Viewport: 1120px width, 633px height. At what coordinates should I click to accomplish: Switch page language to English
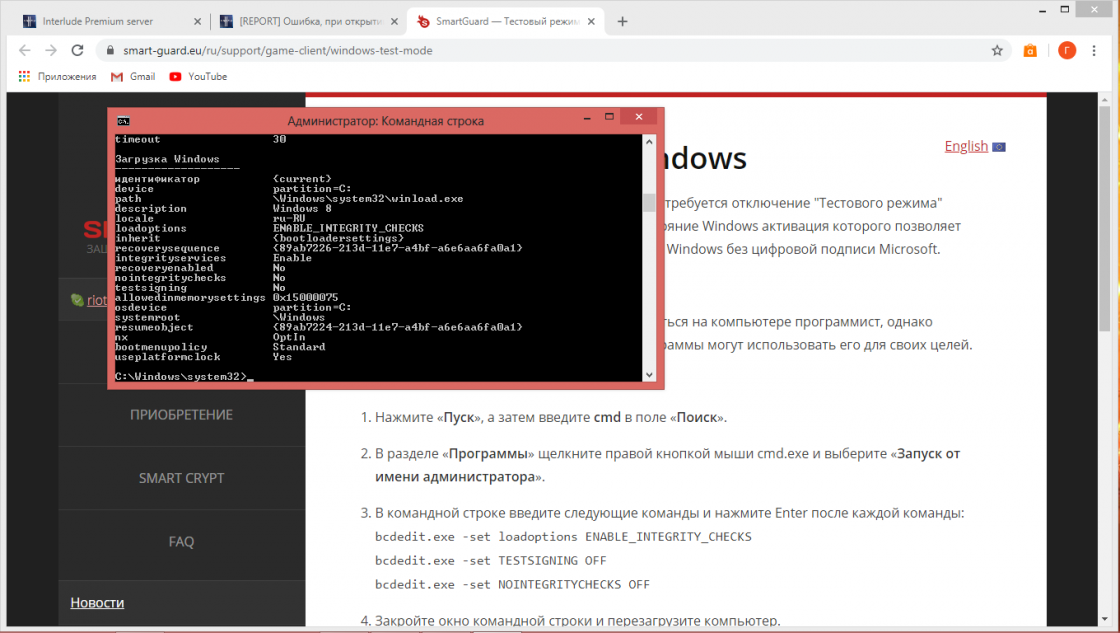click(966, 146)
